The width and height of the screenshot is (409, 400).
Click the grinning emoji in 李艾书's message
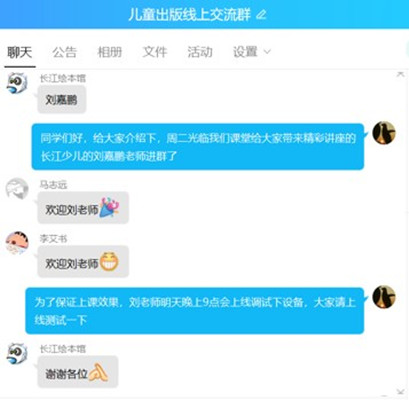[109, 262]
